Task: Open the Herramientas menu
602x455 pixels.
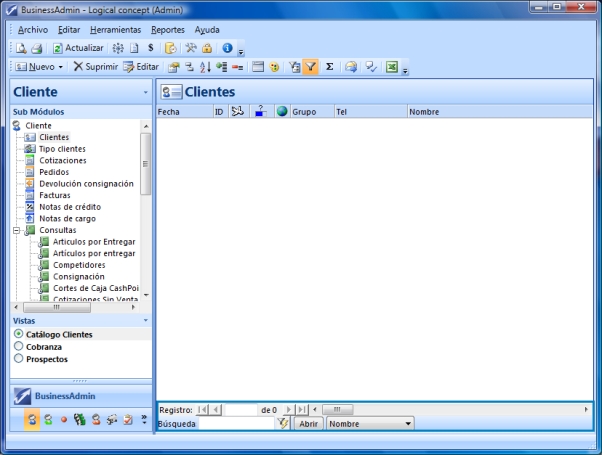Action: point(115,30)
